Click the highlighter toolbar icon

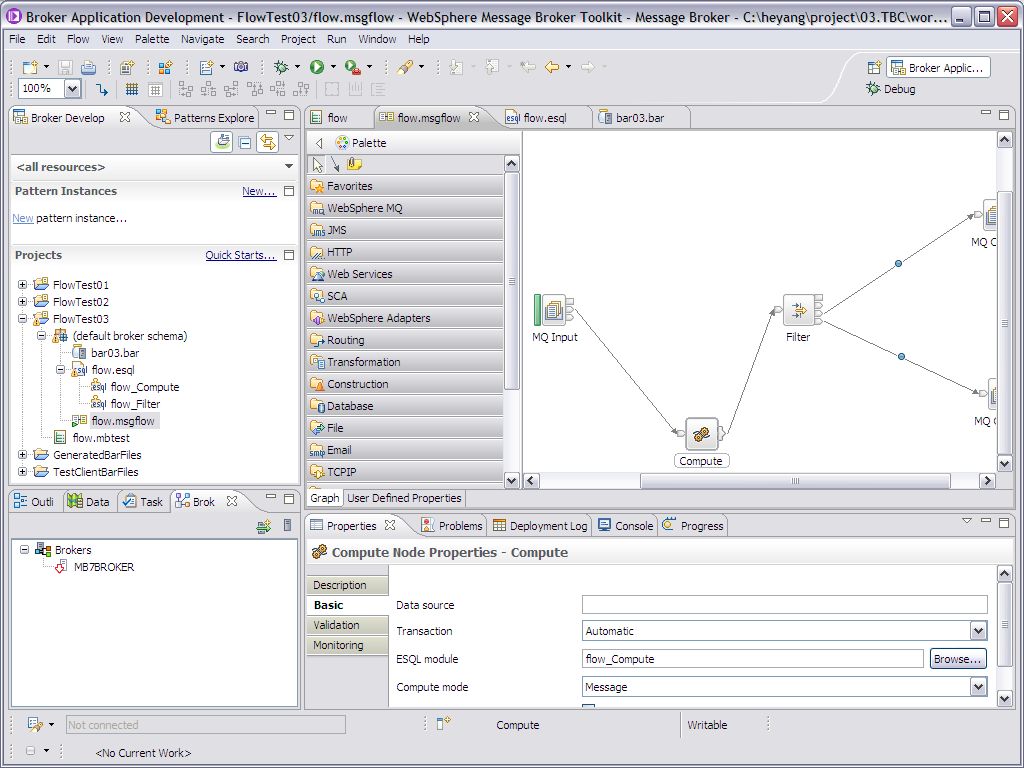pyautogui.click(x=405, y=67)
